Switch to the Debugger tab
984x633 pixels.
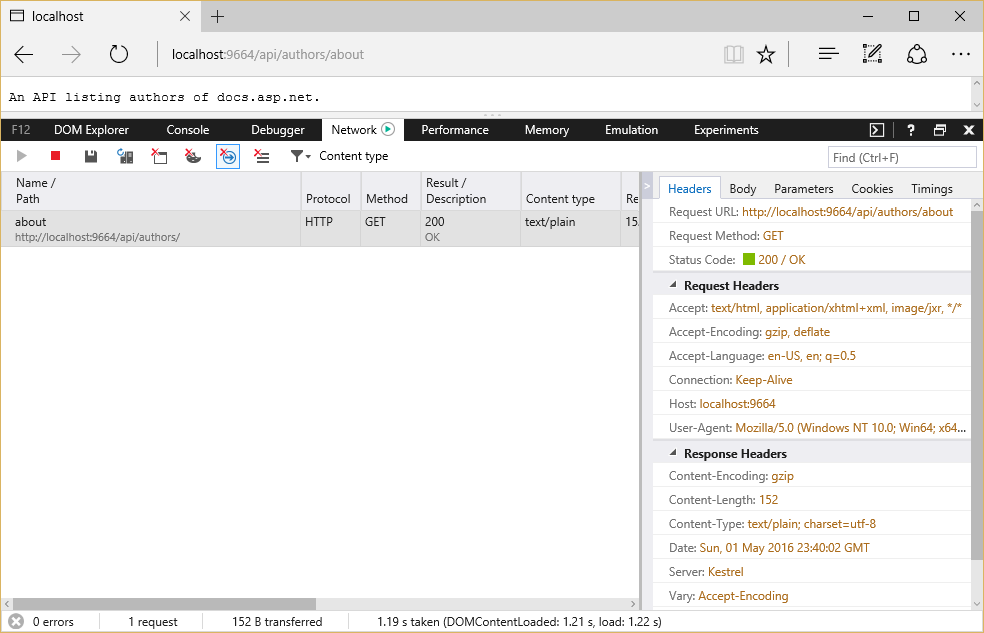tap(277, 130)
